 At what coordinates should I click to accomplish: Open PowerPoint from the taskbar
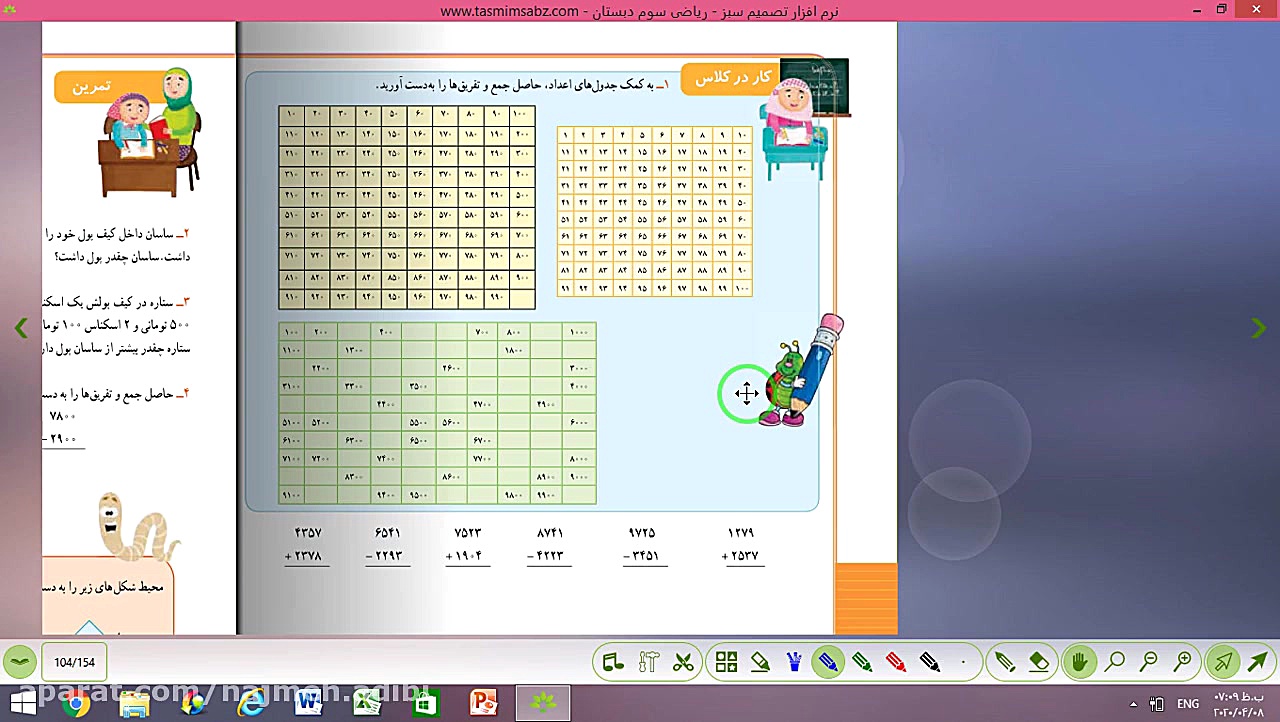[484, 704]
